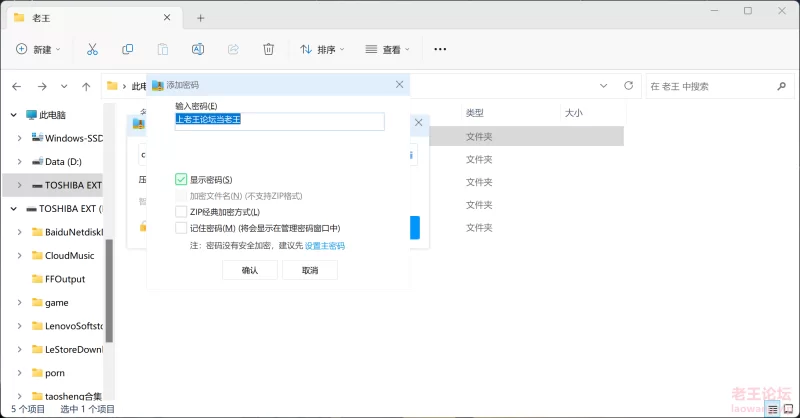Open the 新建 (New) menu
This screenshot has height=418, width=800.
38,50
